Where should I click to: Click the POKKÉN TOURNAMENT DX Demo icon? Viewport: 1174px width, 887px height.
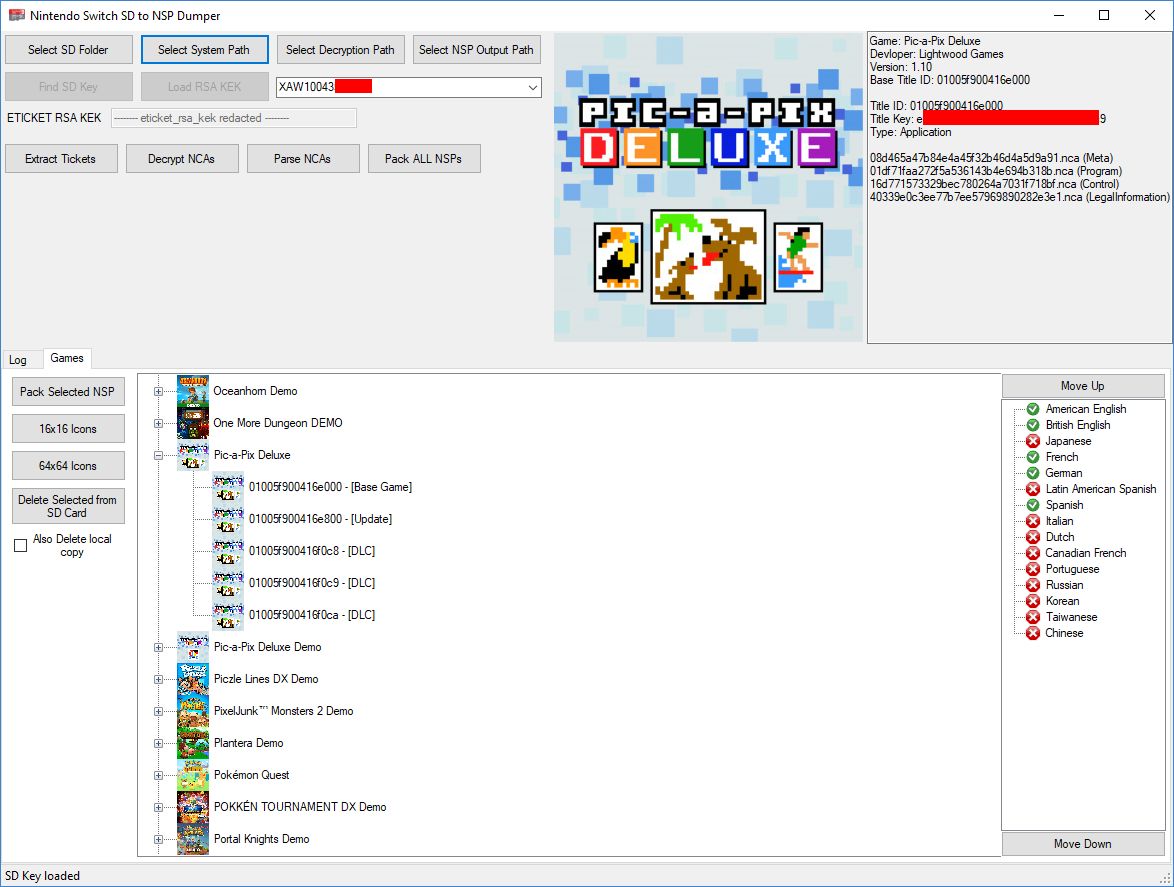coord(192,807)
